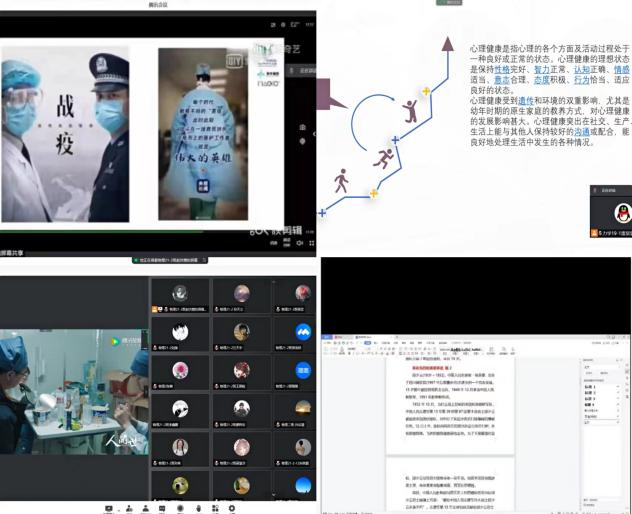Screen dimensions: 632x514
Task: Click the climbing figure icon near the arrow top
Action: pyautogui.click(x=410, y=109)
